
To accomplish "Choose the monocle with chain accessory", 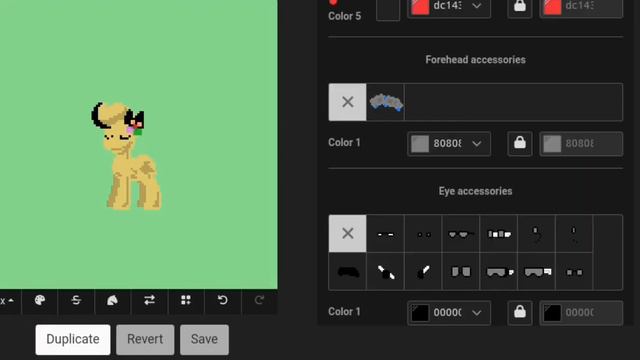I will click(536, 234).
